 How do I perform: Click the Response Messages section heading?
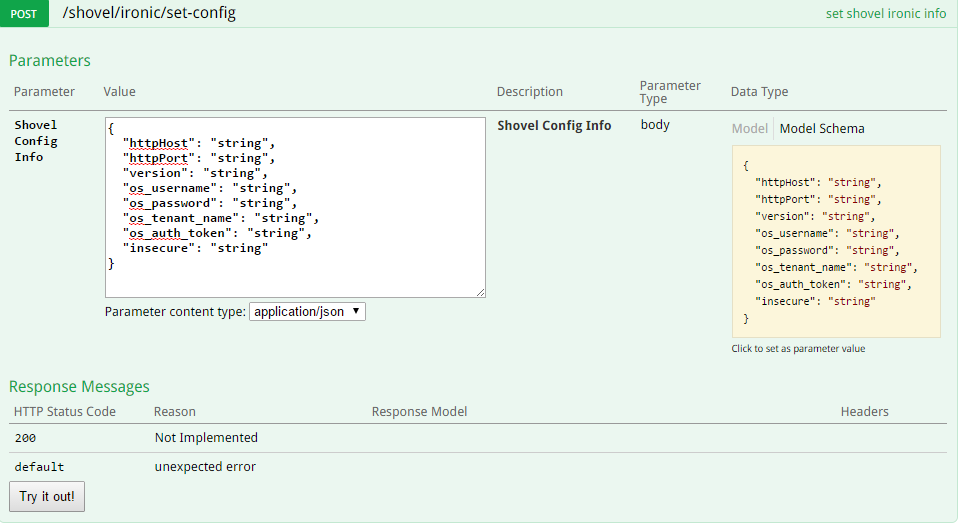(79, 386)
